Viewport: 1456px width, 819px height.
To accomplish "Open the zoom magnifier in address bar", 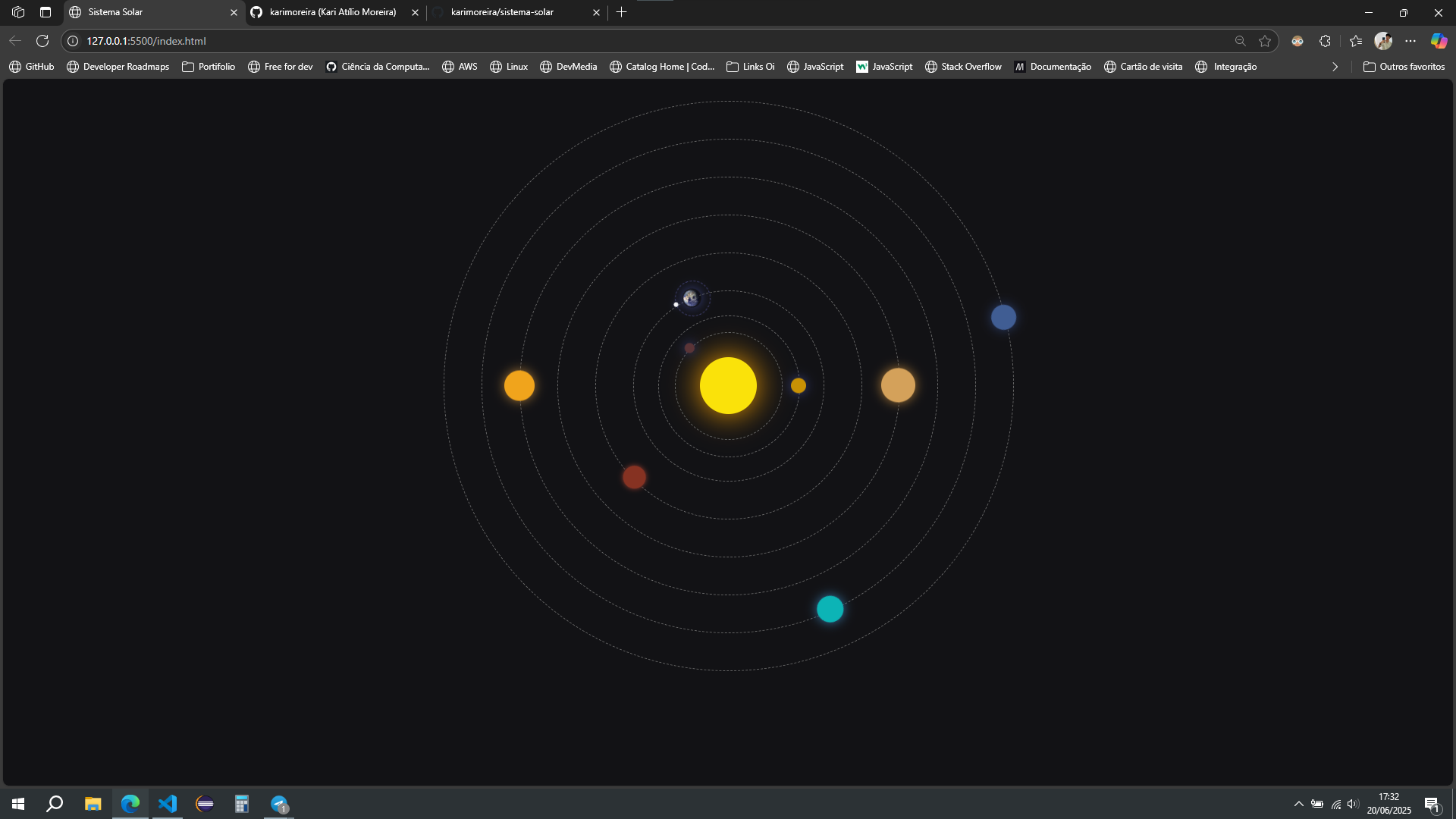I will 1241,41.
